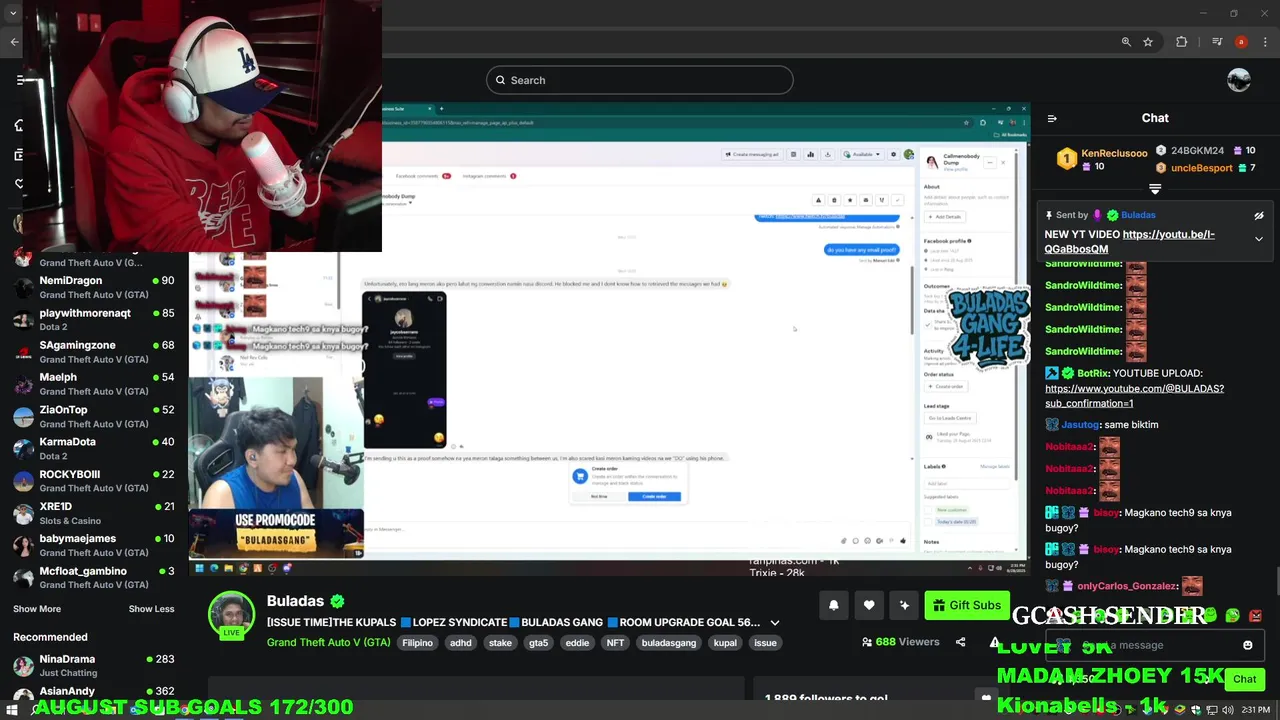Hide the pinned message with eye icon

tap(1259, 215)
